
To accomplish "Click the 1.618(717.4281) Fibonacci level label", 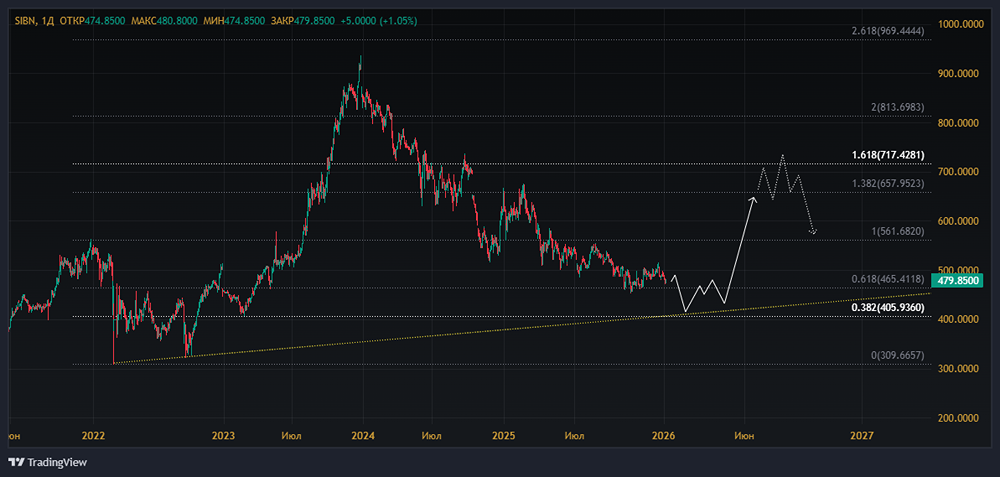I will [889, 155].
